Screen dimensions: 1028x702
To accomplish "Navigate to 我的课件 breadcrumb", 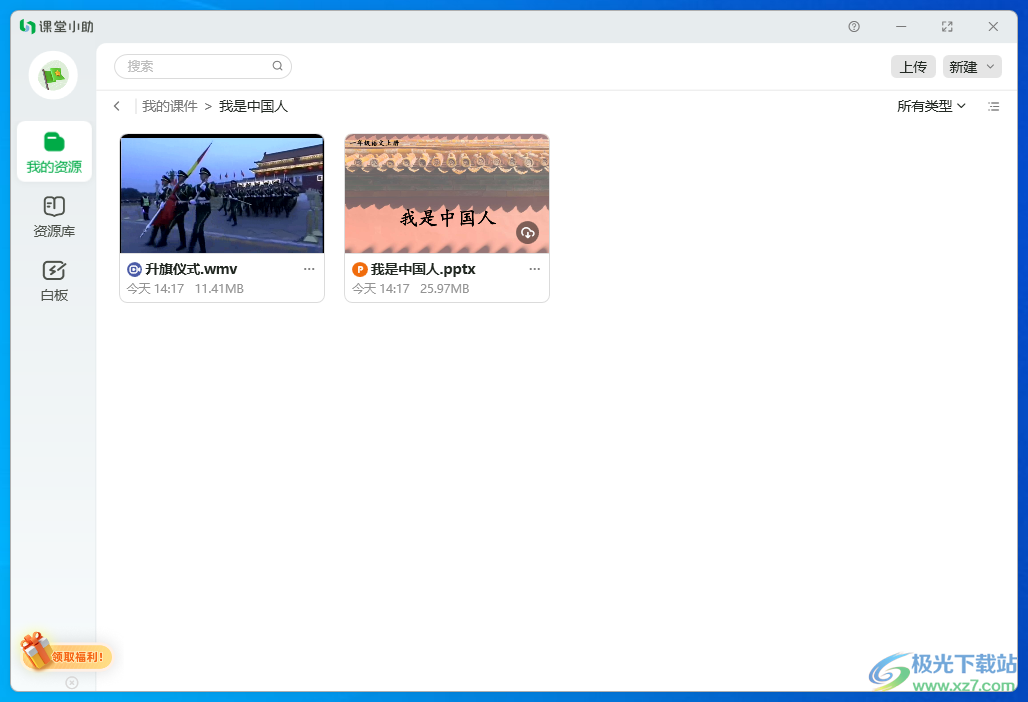I will click(x=170, y=106).
